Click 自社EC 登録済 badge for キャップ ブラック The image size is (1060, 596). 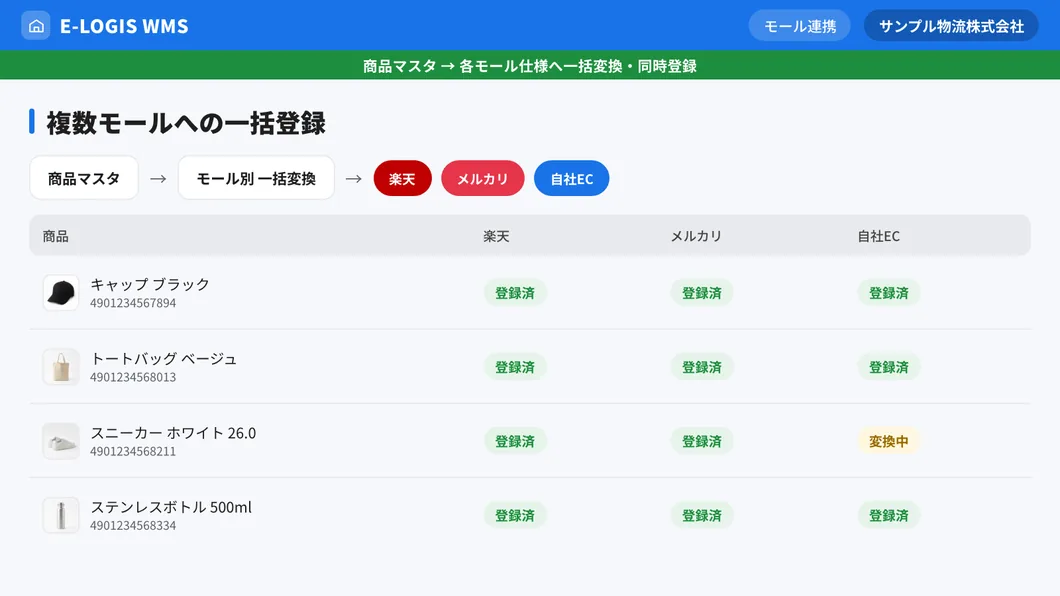pos(889,293)
